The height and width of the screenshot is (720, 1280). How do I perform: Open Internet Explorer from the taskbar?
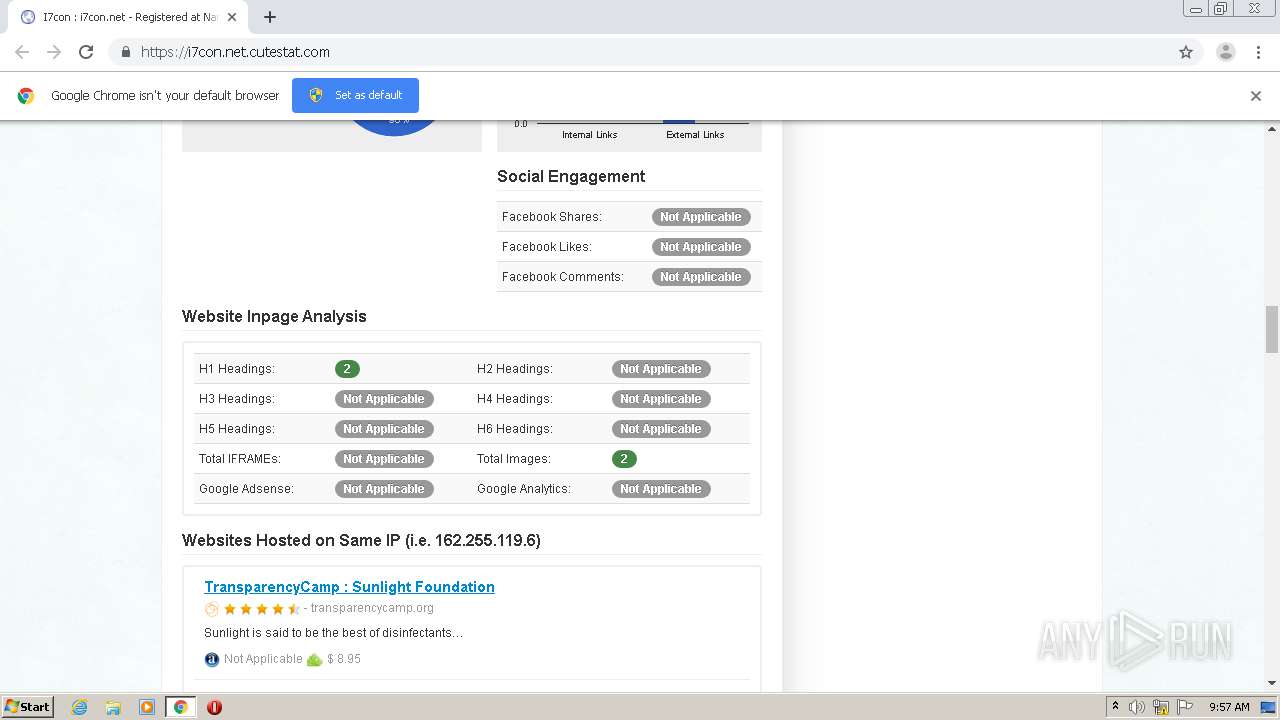click(x=79, y=707)
